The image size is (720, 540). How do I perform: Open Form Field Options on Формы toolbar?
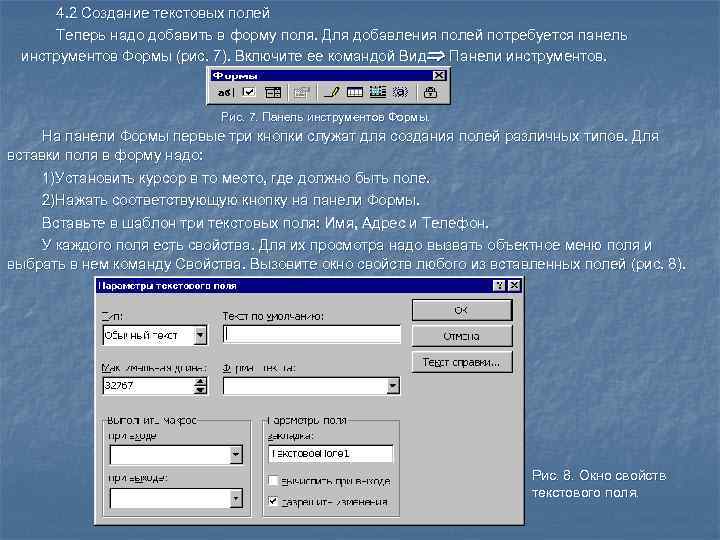point(301,93)
